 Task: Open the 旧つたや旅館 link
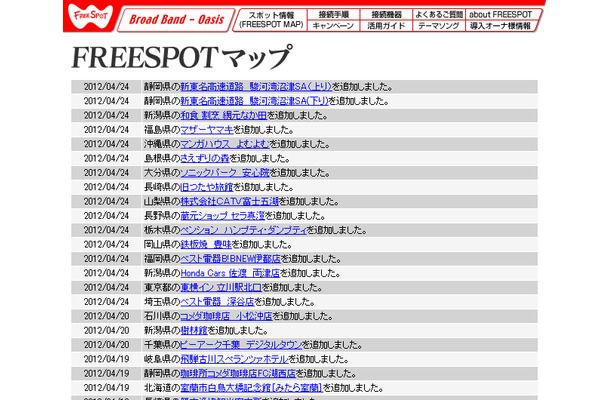pos(207,187)
